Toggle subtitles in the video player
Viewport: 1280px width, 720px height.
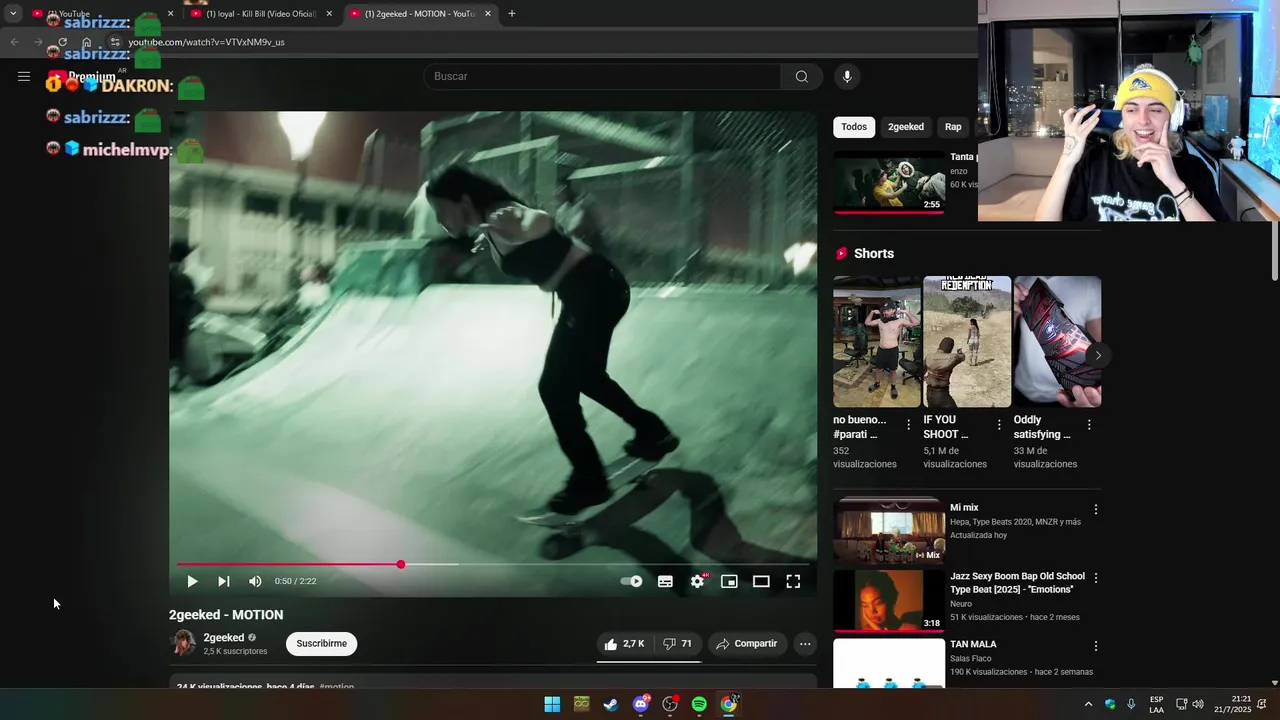click(665, 581)
